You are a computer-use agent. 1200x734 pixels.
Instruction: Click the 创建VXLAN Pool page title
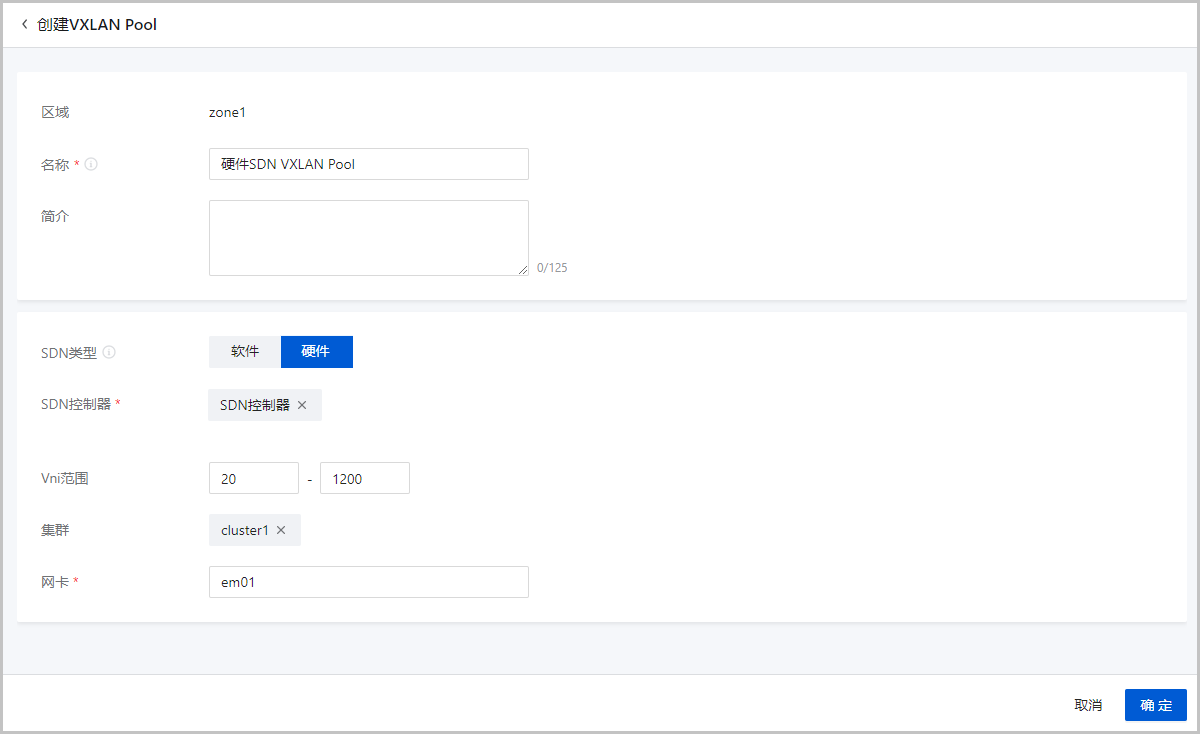(x=97, y=24)
